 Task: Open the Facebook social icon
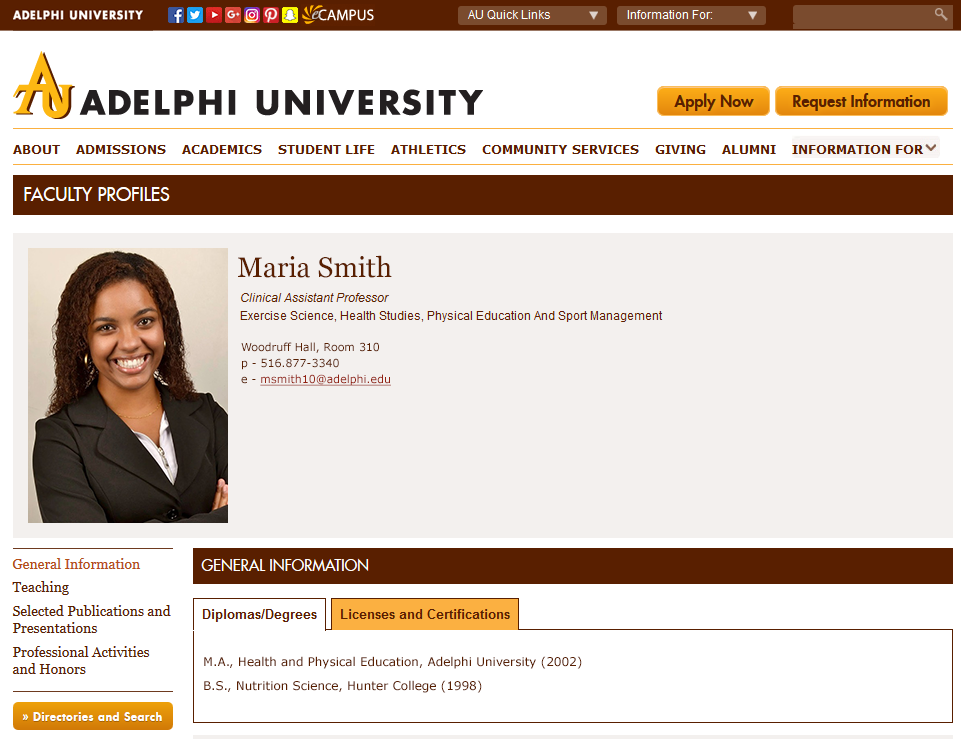(x=176, y=15)
